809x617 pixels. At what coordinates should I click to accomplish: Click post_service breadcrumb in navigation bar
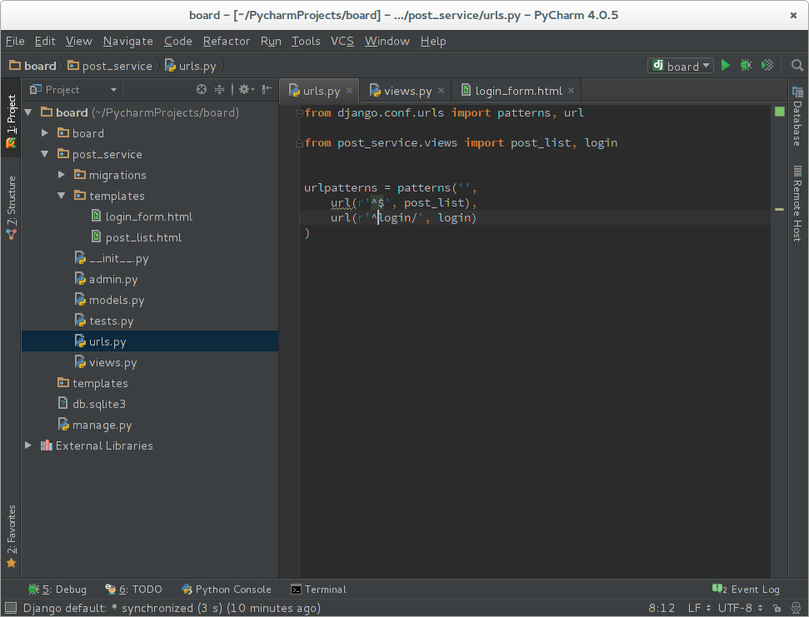click(x=110, y=66)
